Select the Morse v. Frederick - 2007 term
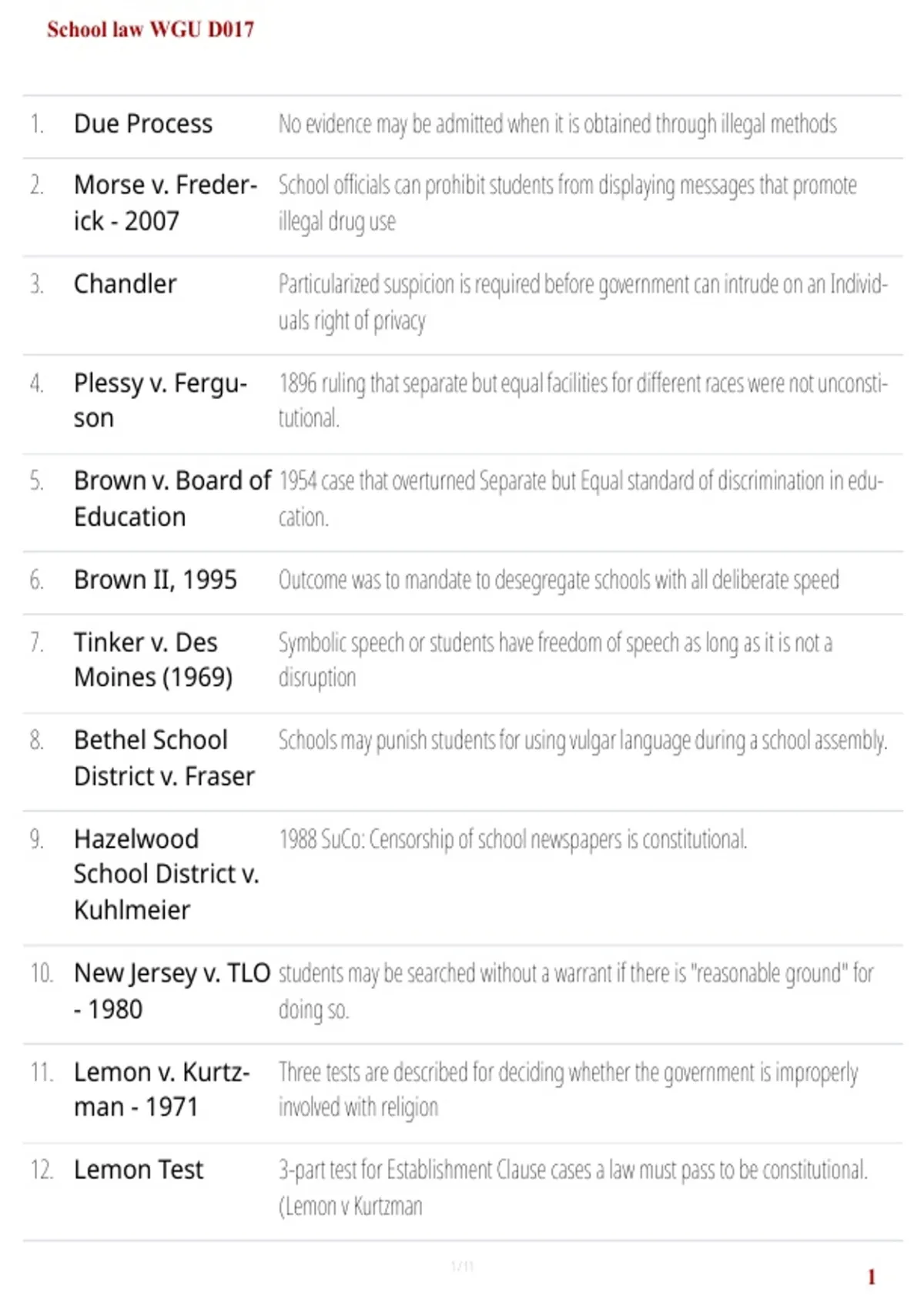This screenshot has height=1309, width=924. (166, 203)
